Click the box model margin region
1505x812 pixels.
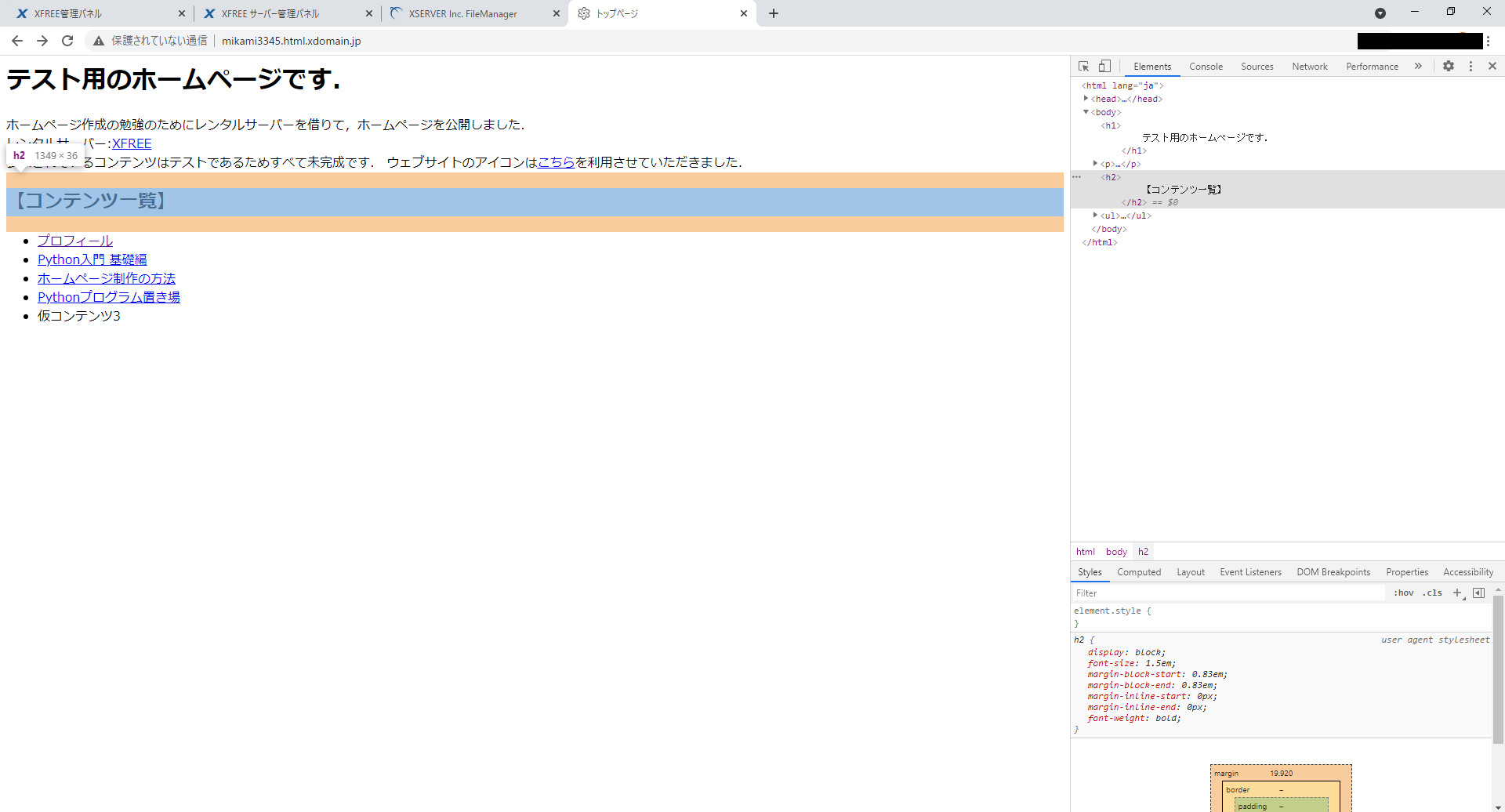(1281, 773)
